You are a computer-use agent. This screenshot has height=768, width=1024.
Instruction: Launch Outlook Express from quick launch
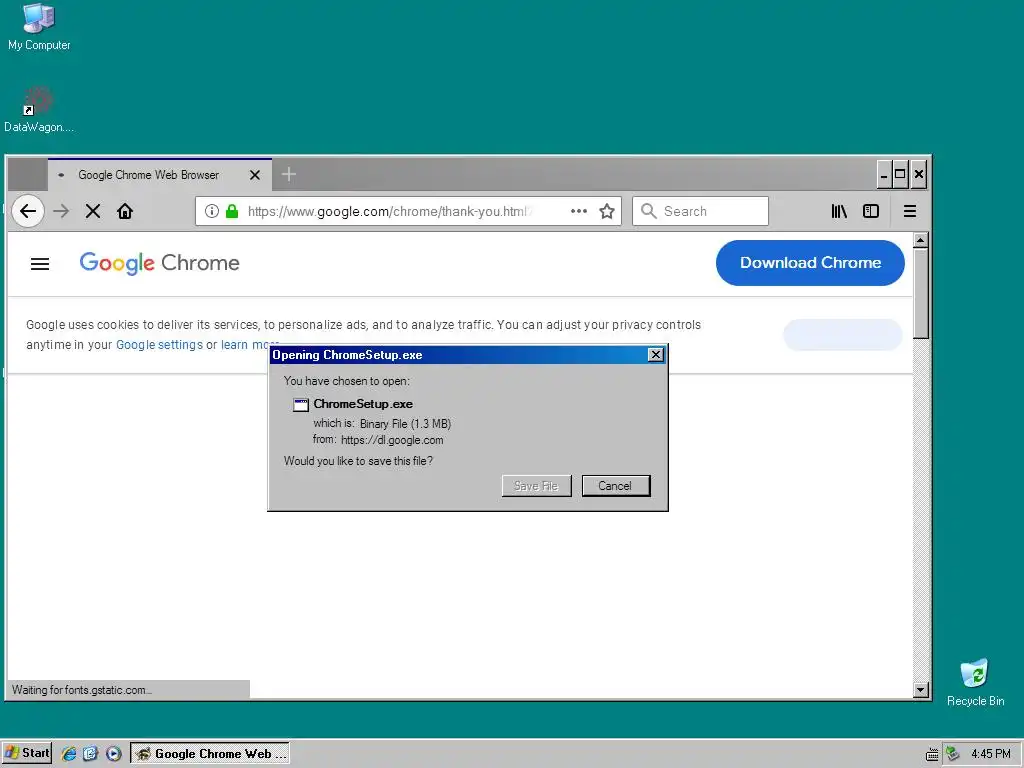tap(91, 753)
